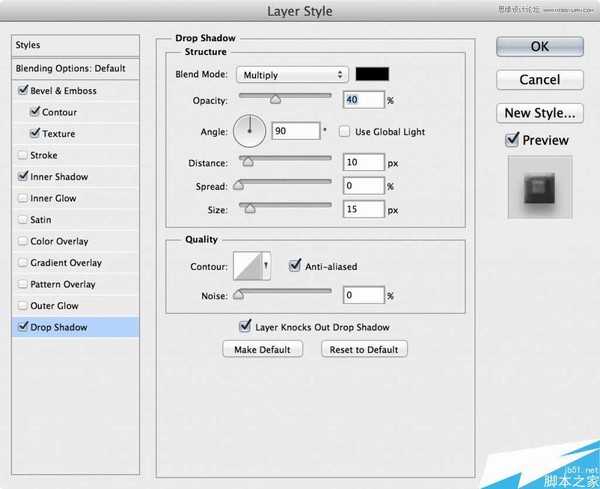Select Blending Options: Default in list

[x=70, y=68]
